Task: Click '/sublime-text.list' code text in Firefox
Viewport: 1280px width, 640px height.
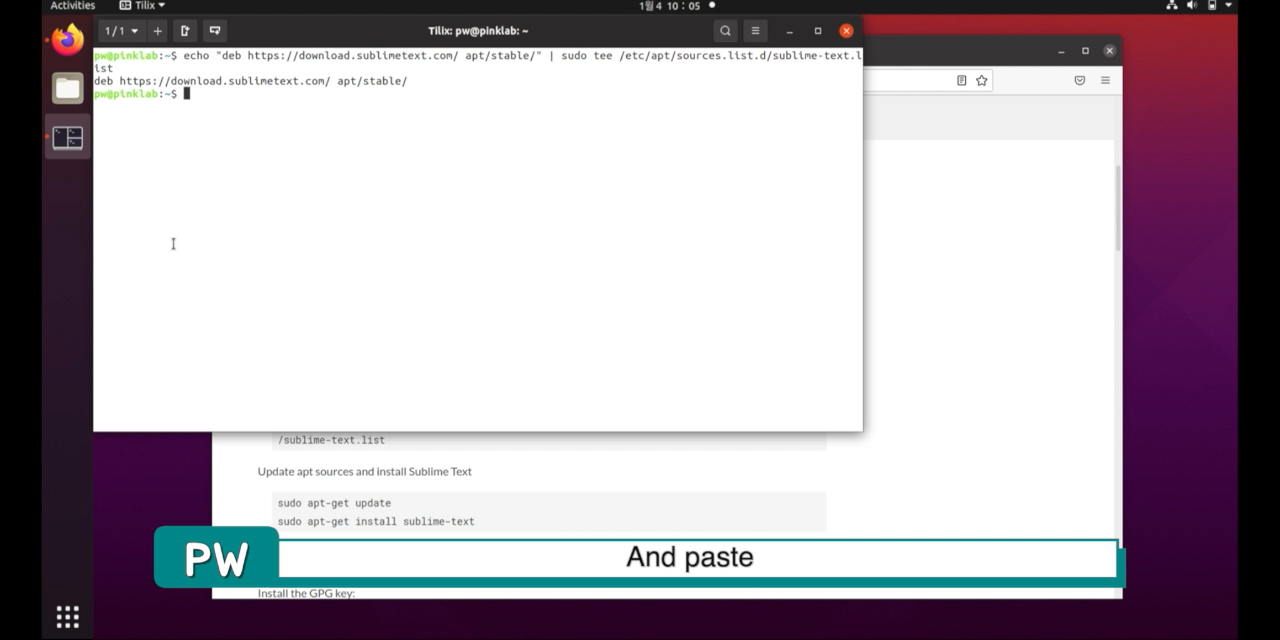Action: (x=331, y=440)
